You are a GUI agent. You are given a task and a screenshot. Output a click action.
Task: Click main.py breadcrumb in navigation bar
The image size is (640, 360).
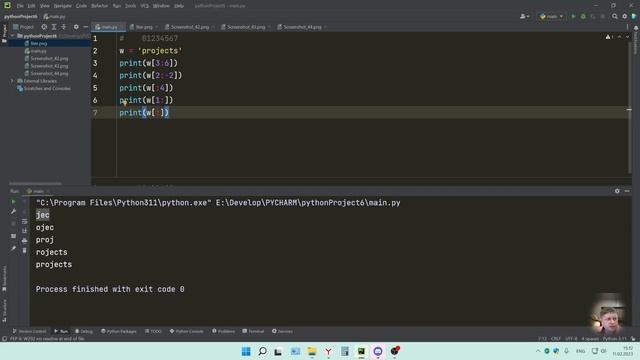pyautogui.click(x=54, y=17)
